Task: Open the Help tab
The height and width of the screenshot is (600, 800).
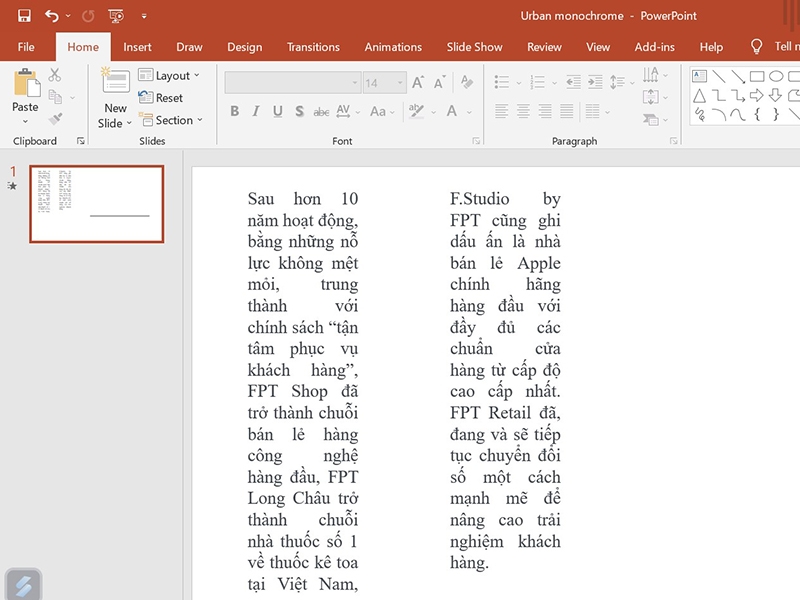Action: click(x=711, y=47)
